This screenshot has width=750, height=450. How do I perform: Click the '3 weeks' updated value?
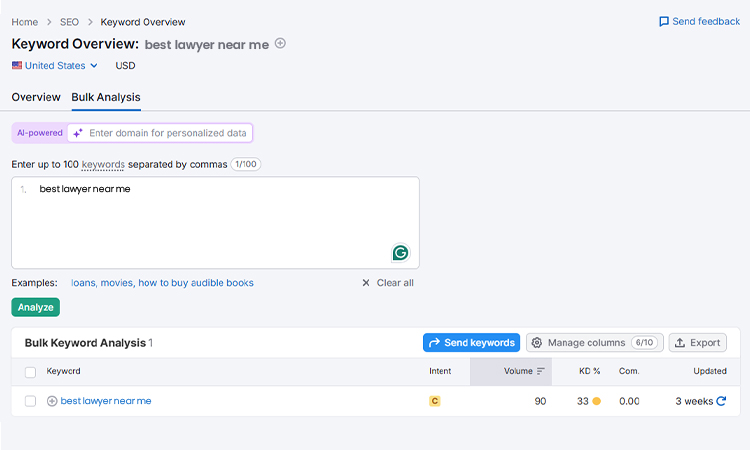[694, 401]
